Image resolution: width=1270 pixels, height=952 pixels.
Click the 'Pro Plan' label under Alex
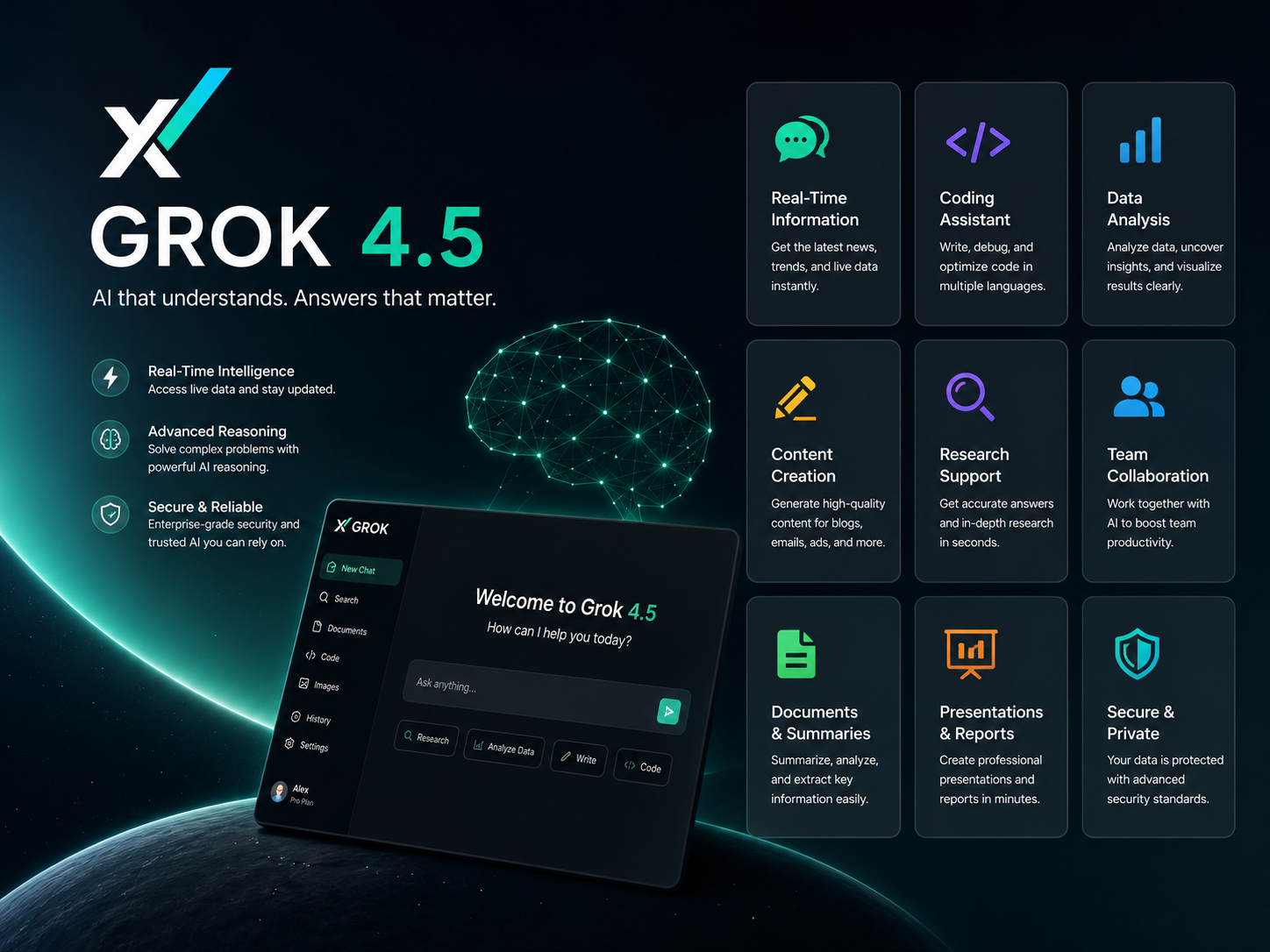pos(302,801)
